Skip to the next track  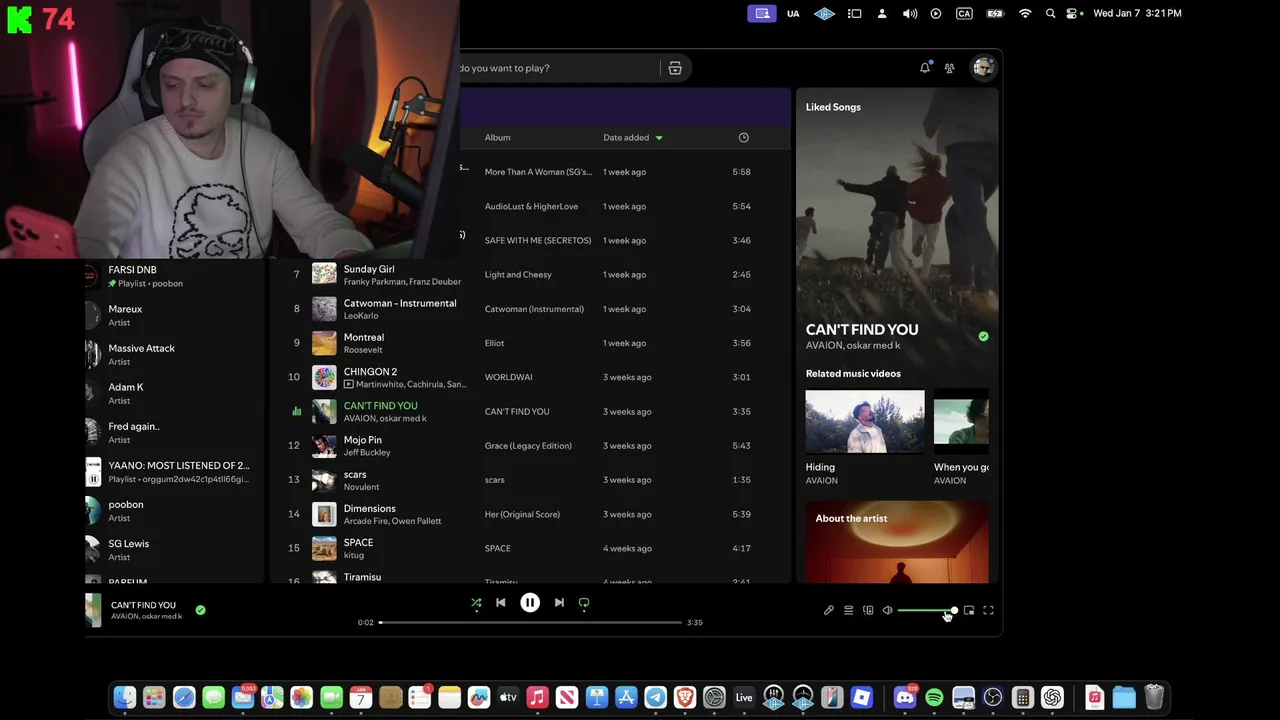click(559, 603)
